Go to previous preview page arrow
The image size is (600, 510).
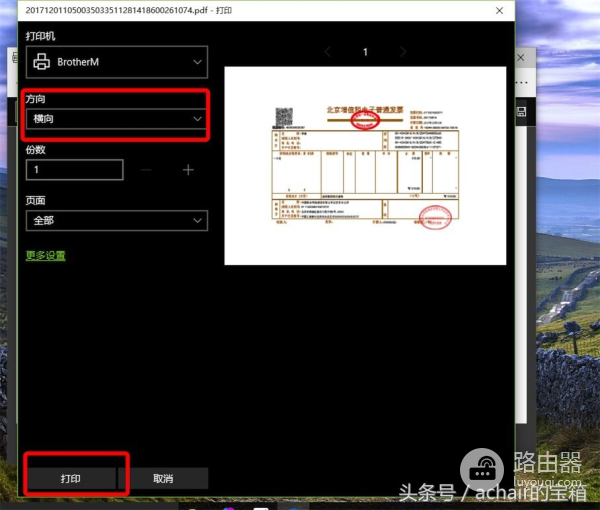click(x=328, y=51)
